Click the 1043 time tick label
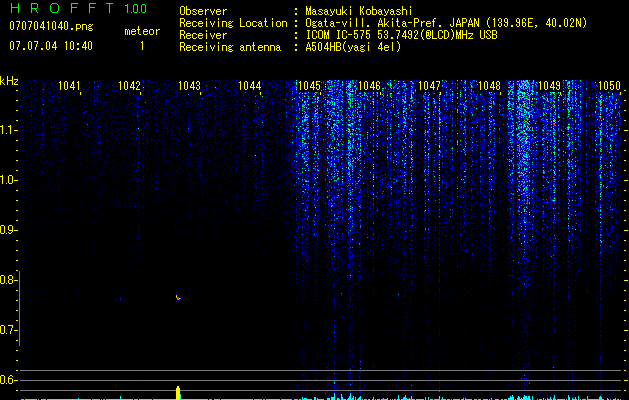Screen dimensions: 629x400 (x=189, y=86)
